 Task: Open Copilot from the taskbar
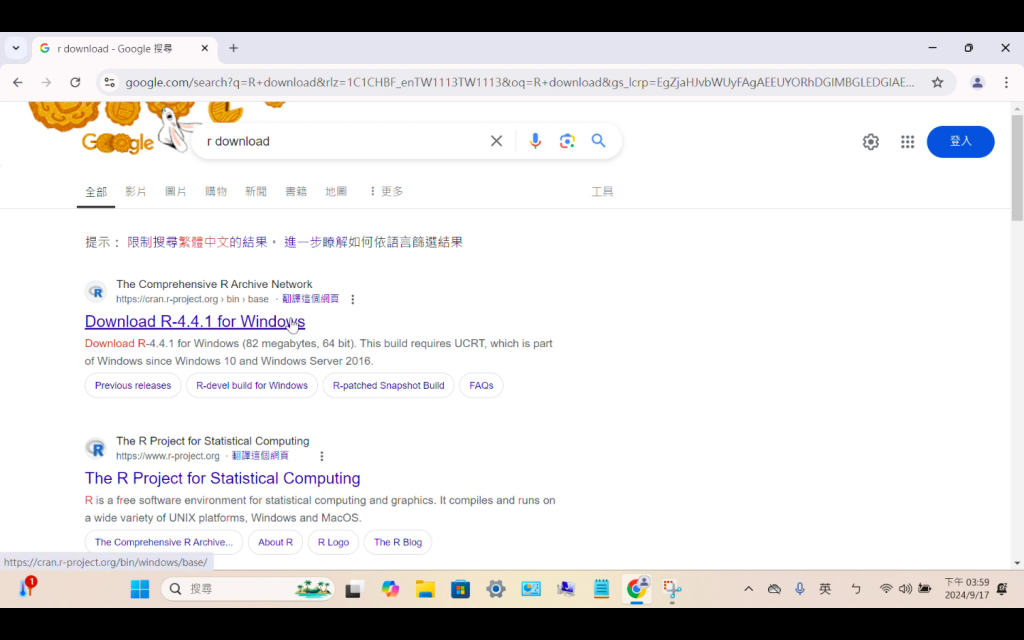coord(390,589)
